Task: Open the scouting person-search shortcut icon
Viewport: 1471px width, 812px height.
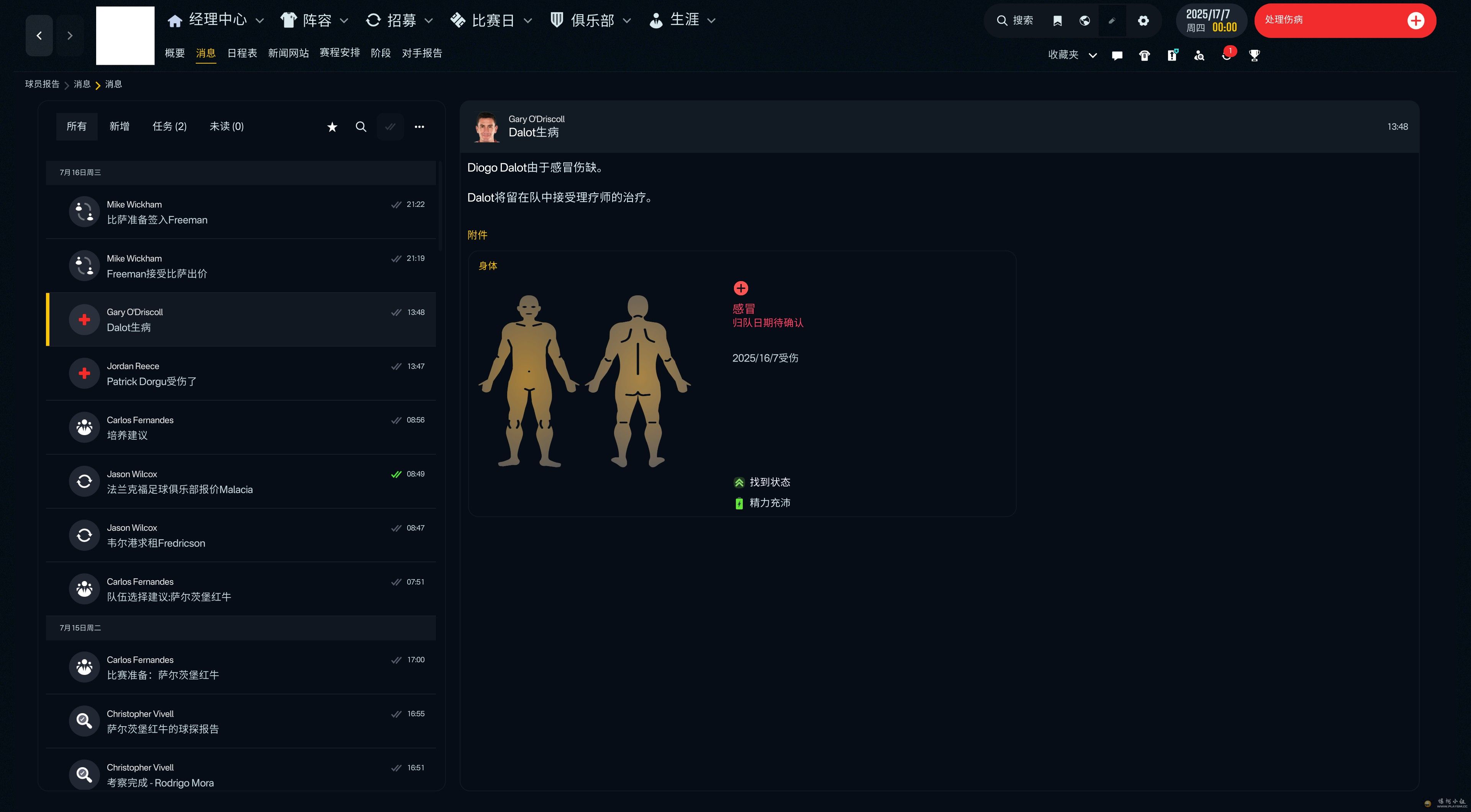Action: (1199, 56)
